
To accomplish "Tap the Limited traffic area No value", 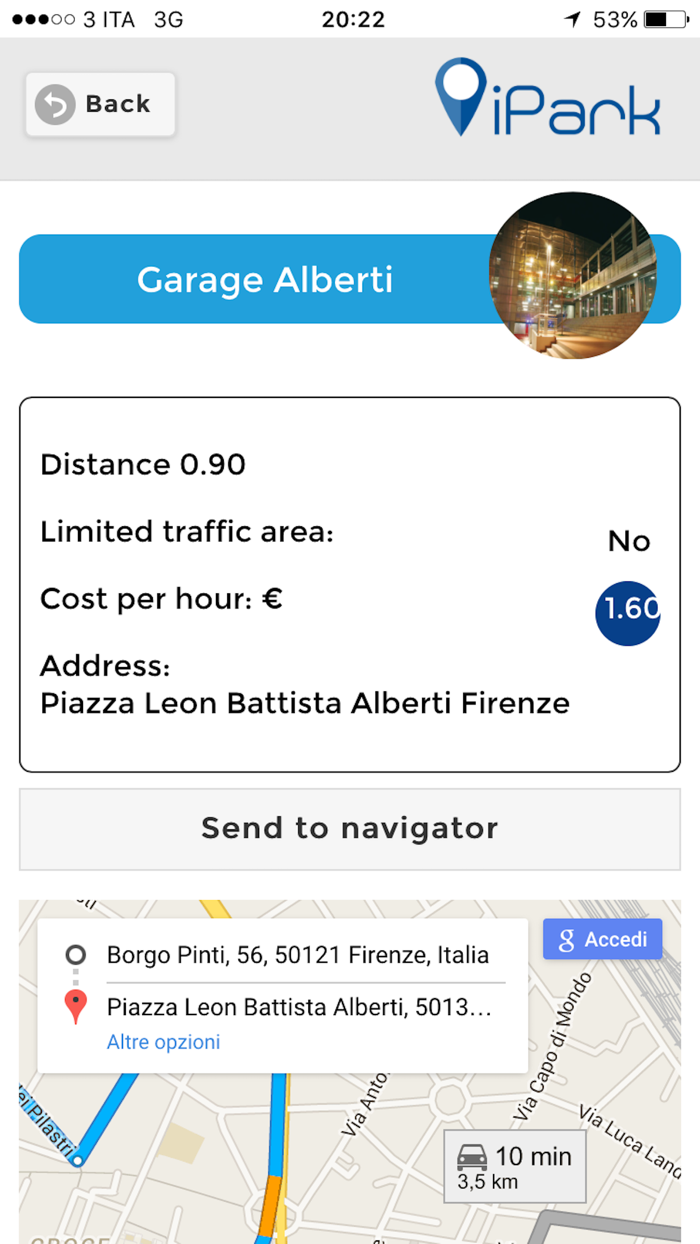I will click(629, 541).
